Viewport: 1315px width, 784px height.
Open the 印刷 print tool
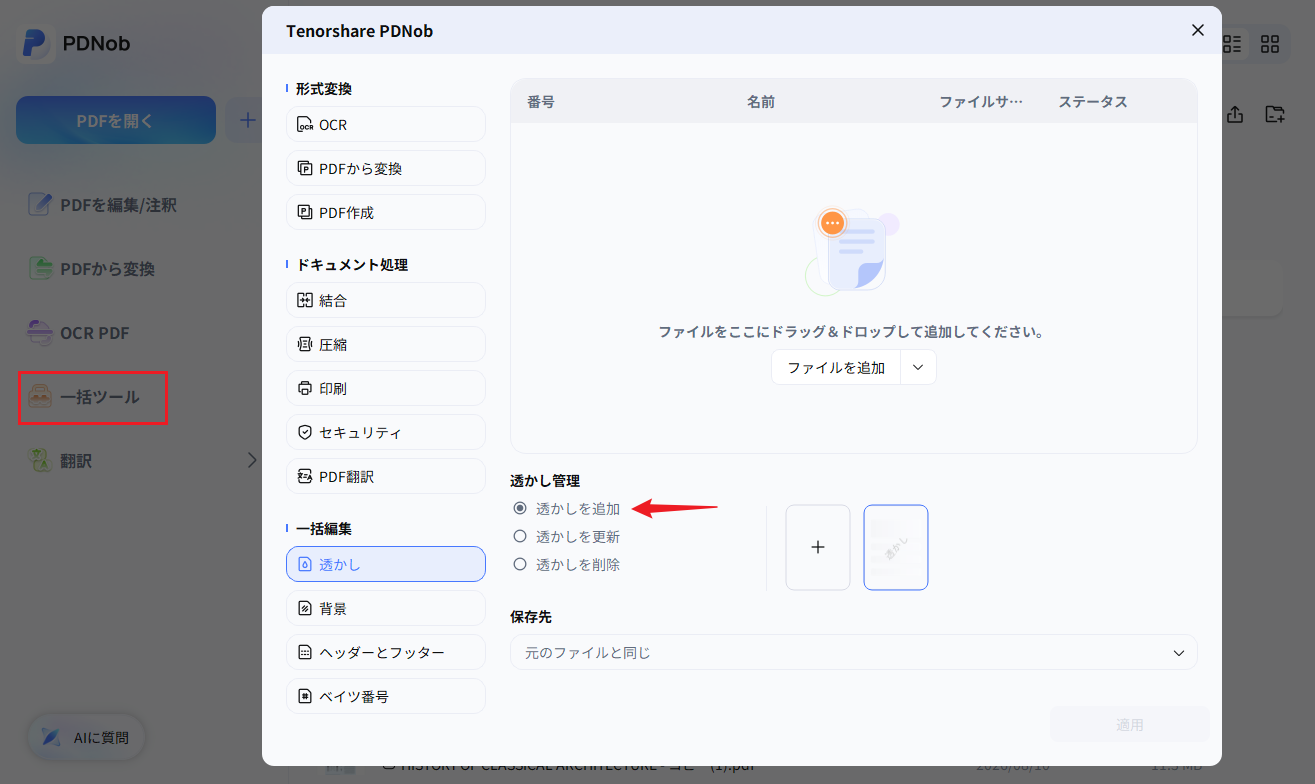(x=386, y=388)
